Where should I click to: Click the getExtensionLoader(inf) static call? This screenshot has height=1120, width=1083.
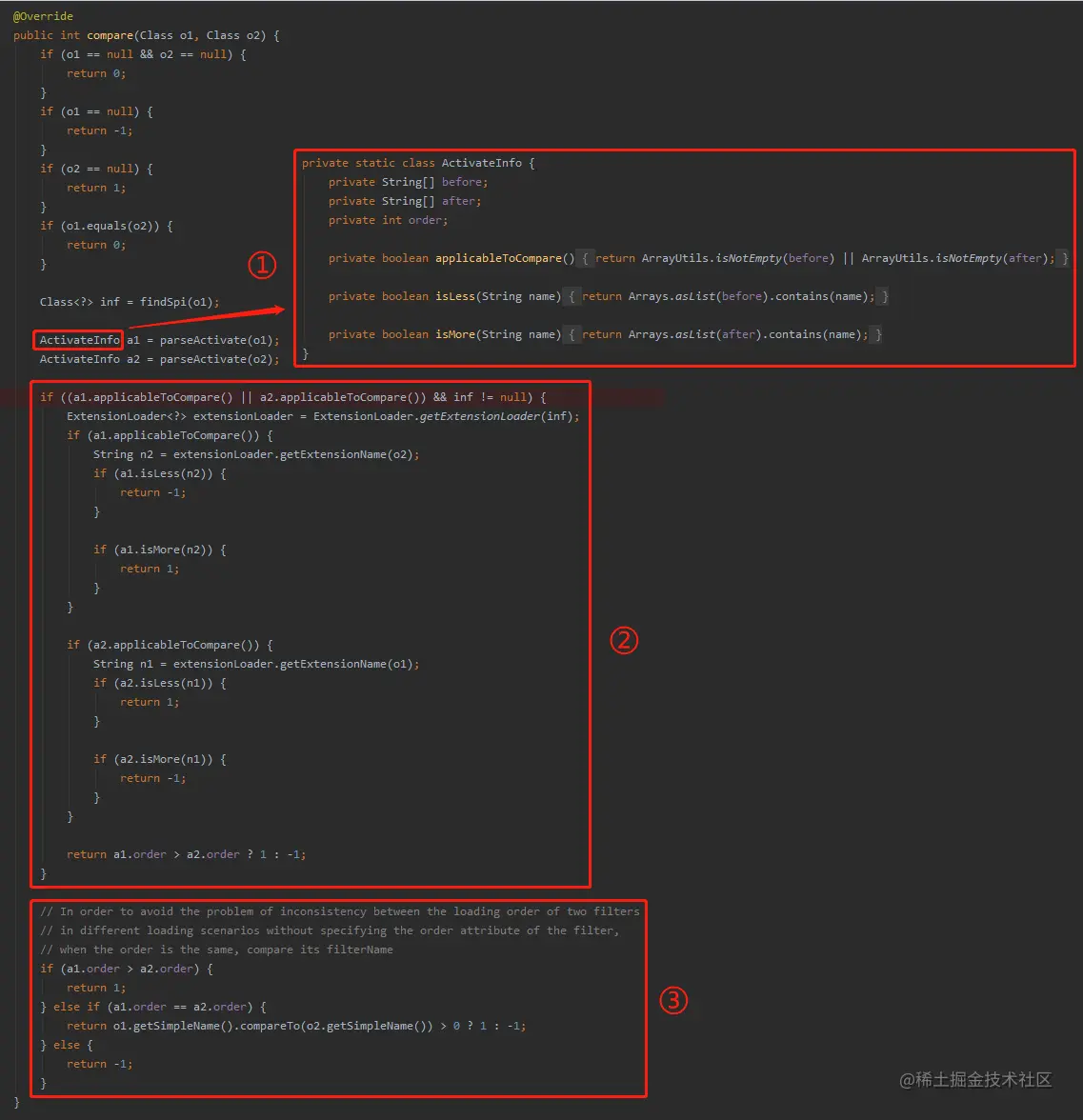coord(495,416)
